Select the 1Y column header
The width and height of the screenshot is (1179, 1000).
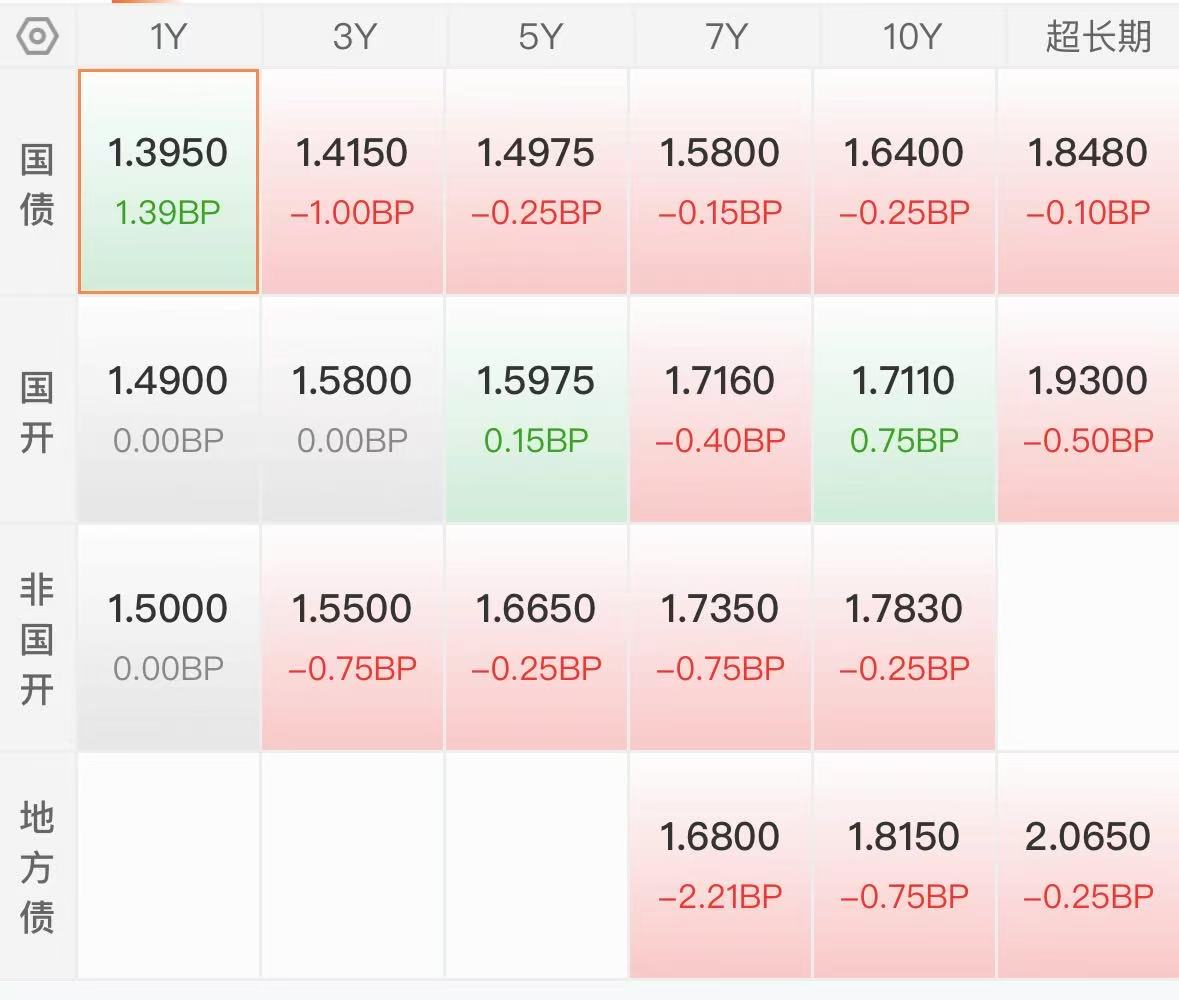point(168,36)
